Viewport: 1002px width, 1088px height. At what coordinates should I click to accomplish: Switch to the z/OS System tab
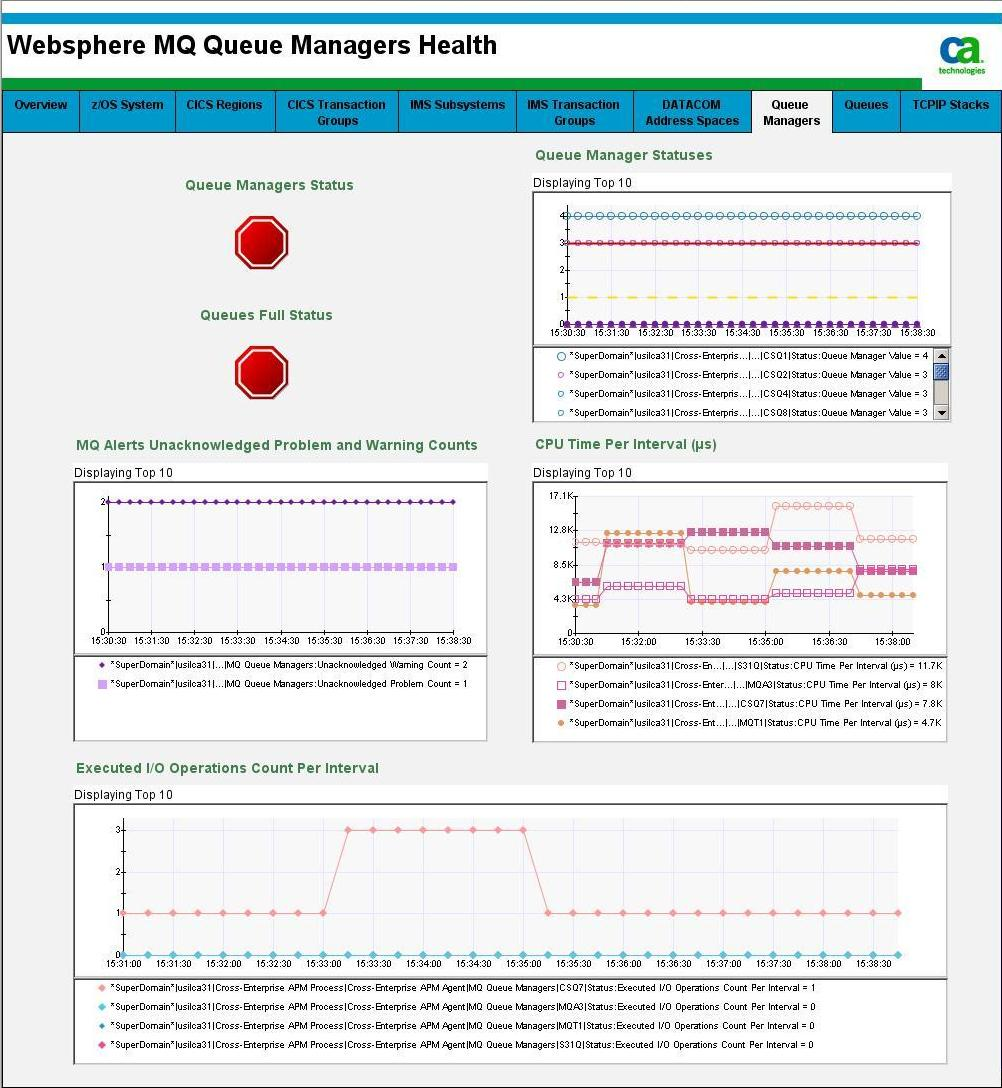pos(127,111)
